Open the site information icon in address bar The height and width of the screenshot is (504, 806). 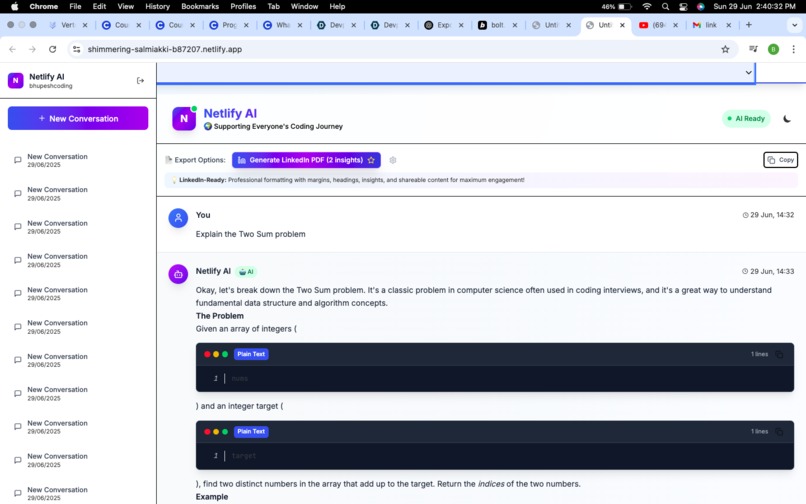click(x=77, y=49)
